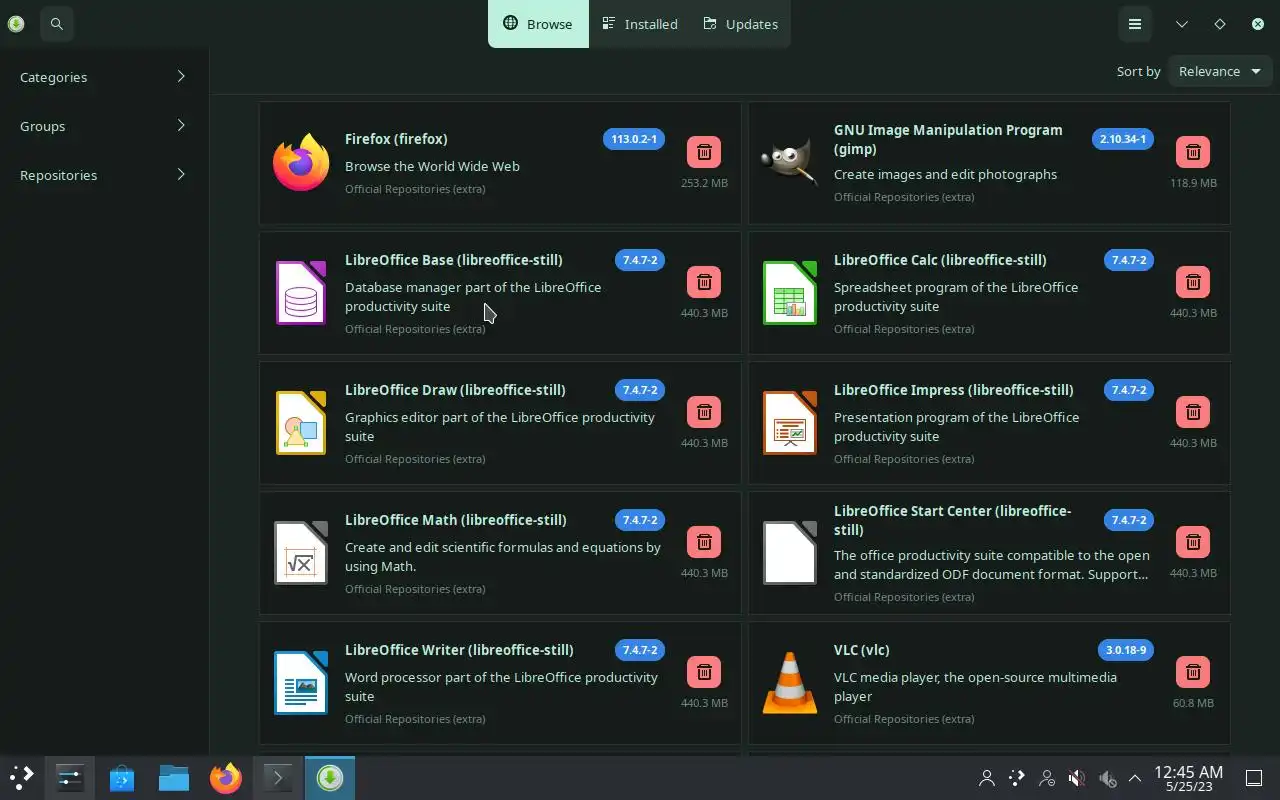Click the GIMP mascot icon
1280x800 pixels.
pos(790,163)
